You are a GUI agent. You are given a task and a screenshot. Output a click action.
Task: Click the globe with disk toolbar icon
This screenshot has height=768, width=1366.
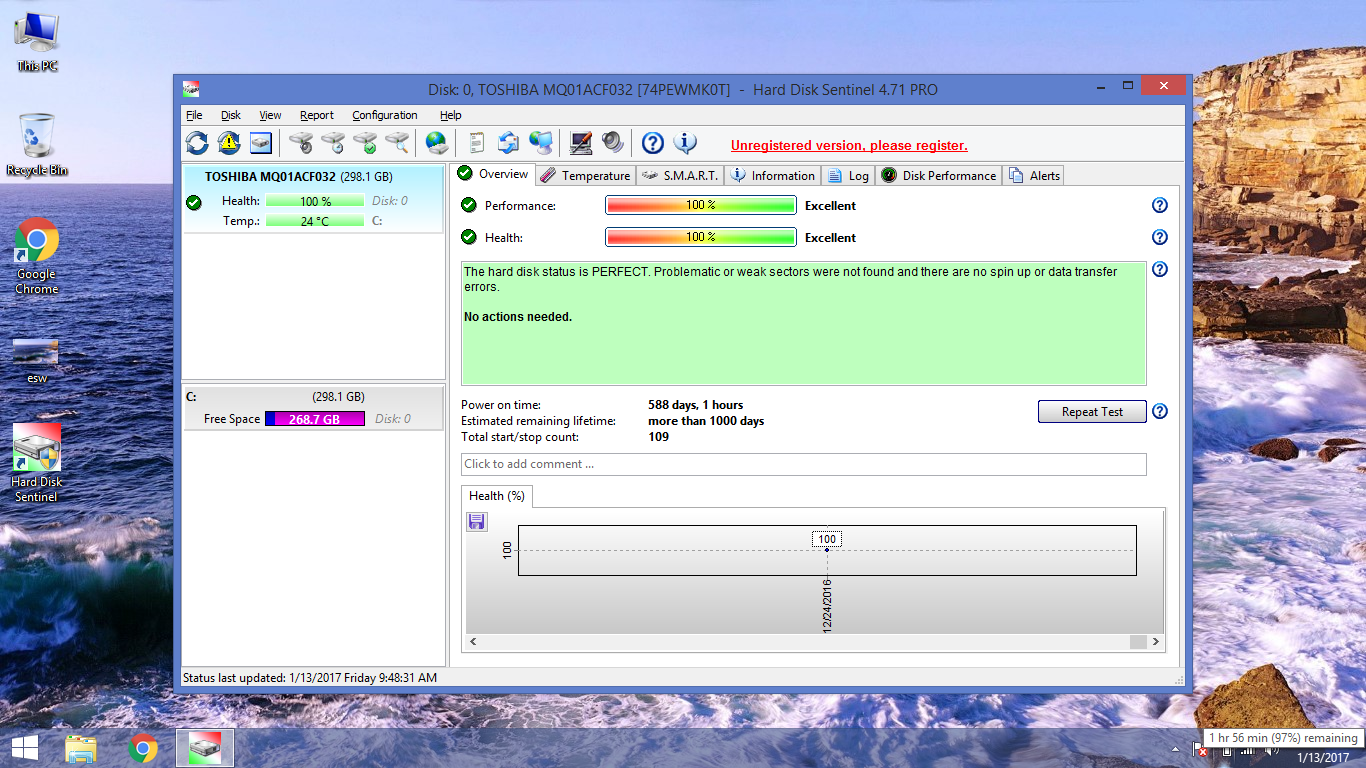coord(436,143)
